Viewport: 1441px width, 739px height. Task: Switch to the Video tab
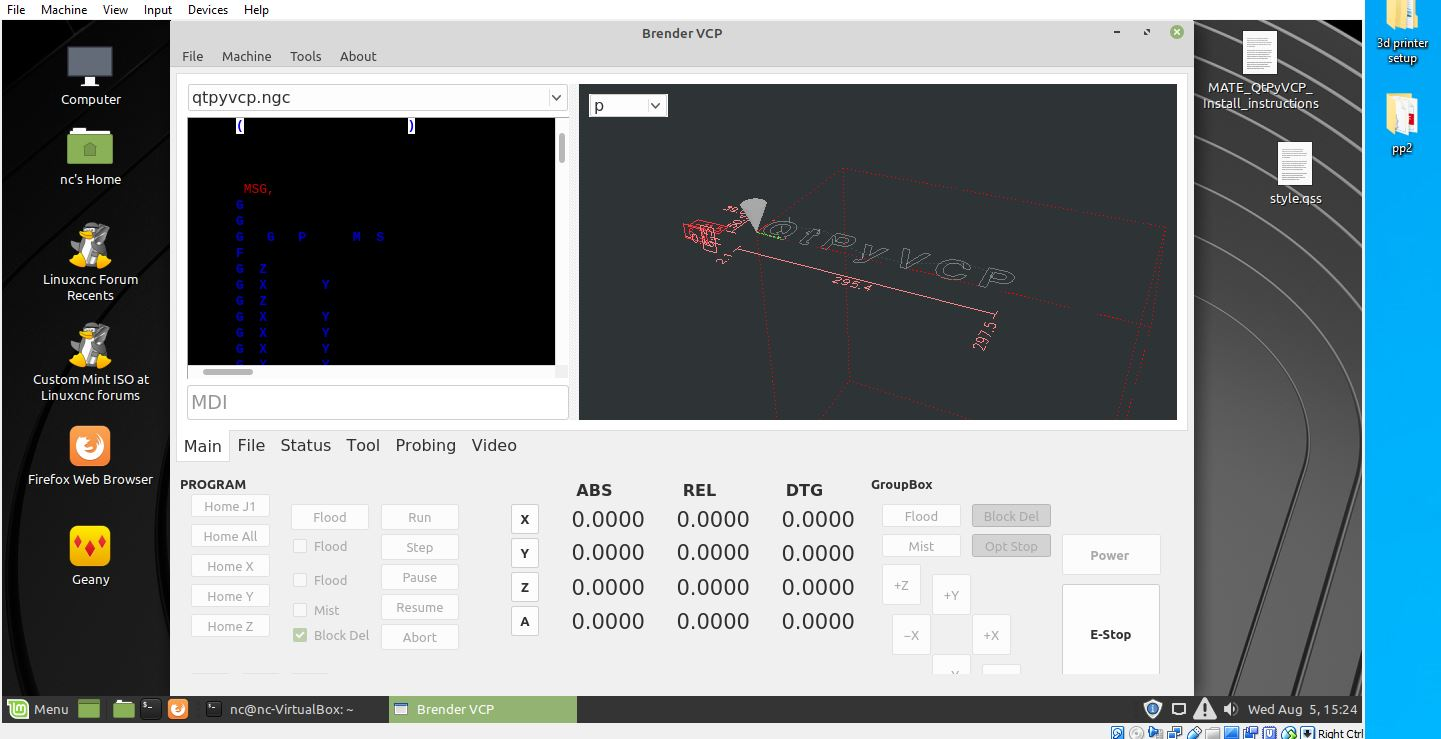494,445
